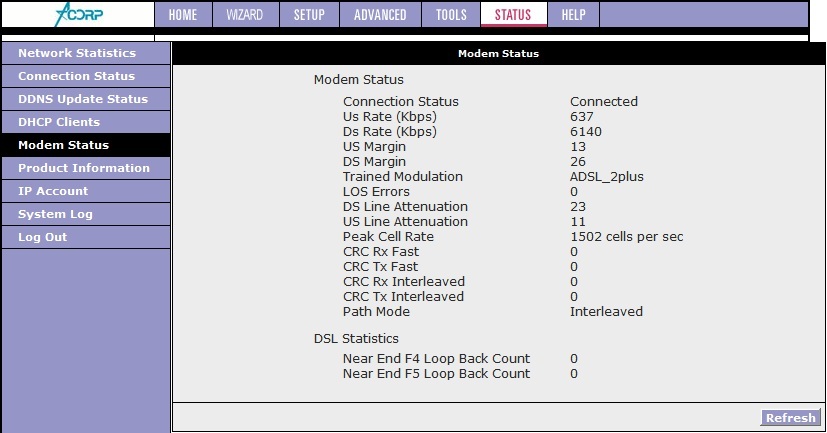Click 'Near End F4 Loop Back Count' label

437,359
